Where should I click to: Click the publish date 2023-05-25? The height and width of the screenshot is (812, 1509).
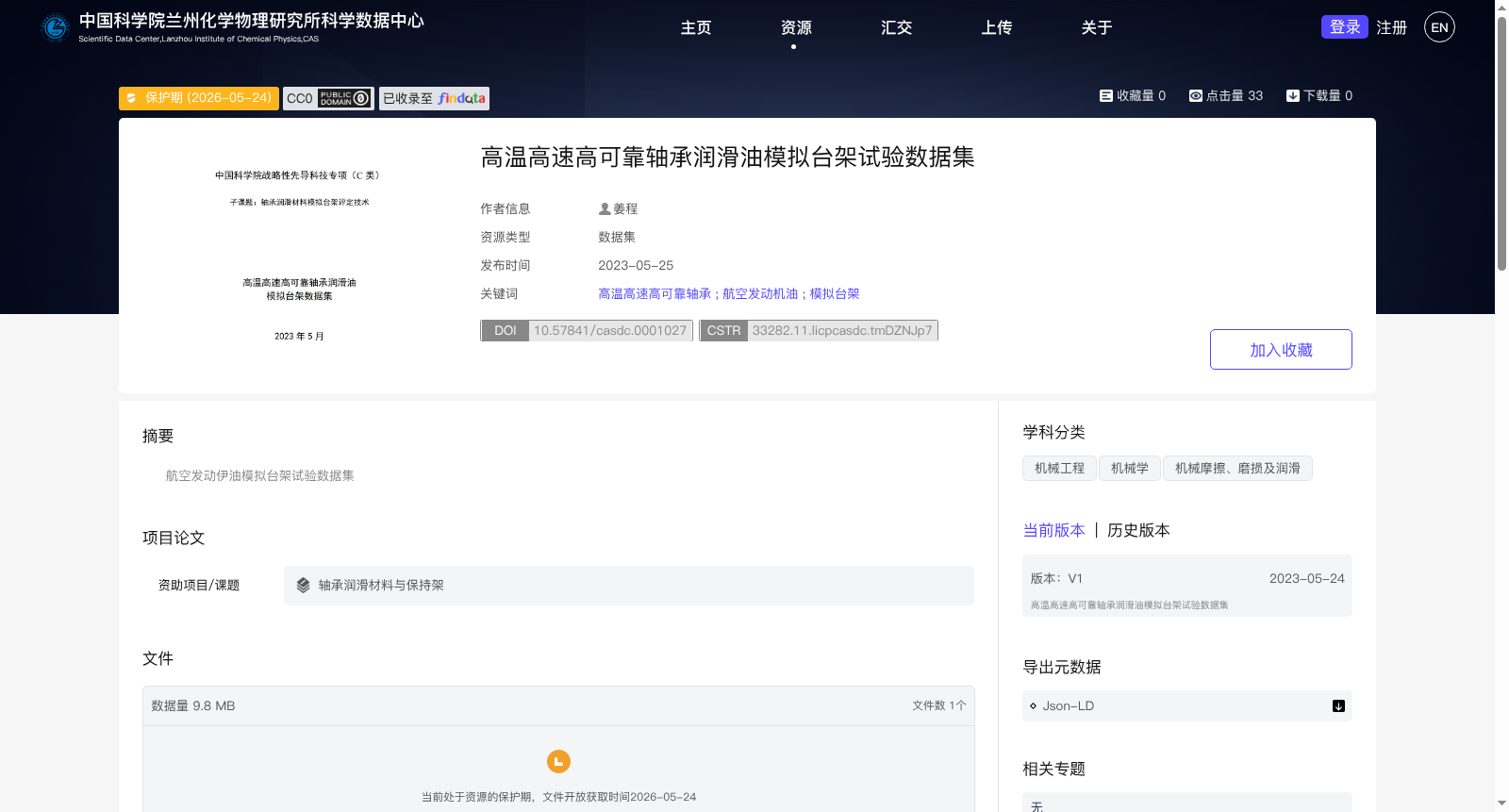636,265
